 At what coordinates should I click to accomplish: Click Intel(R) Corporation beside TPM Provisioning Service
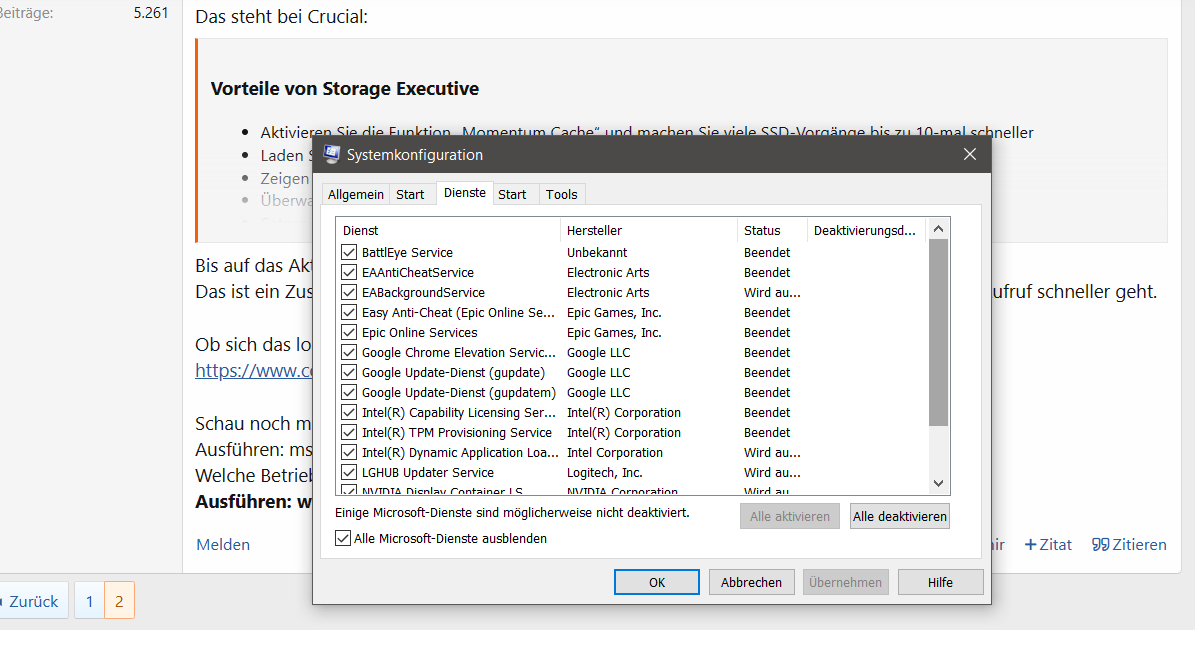(x=623, y=432)
